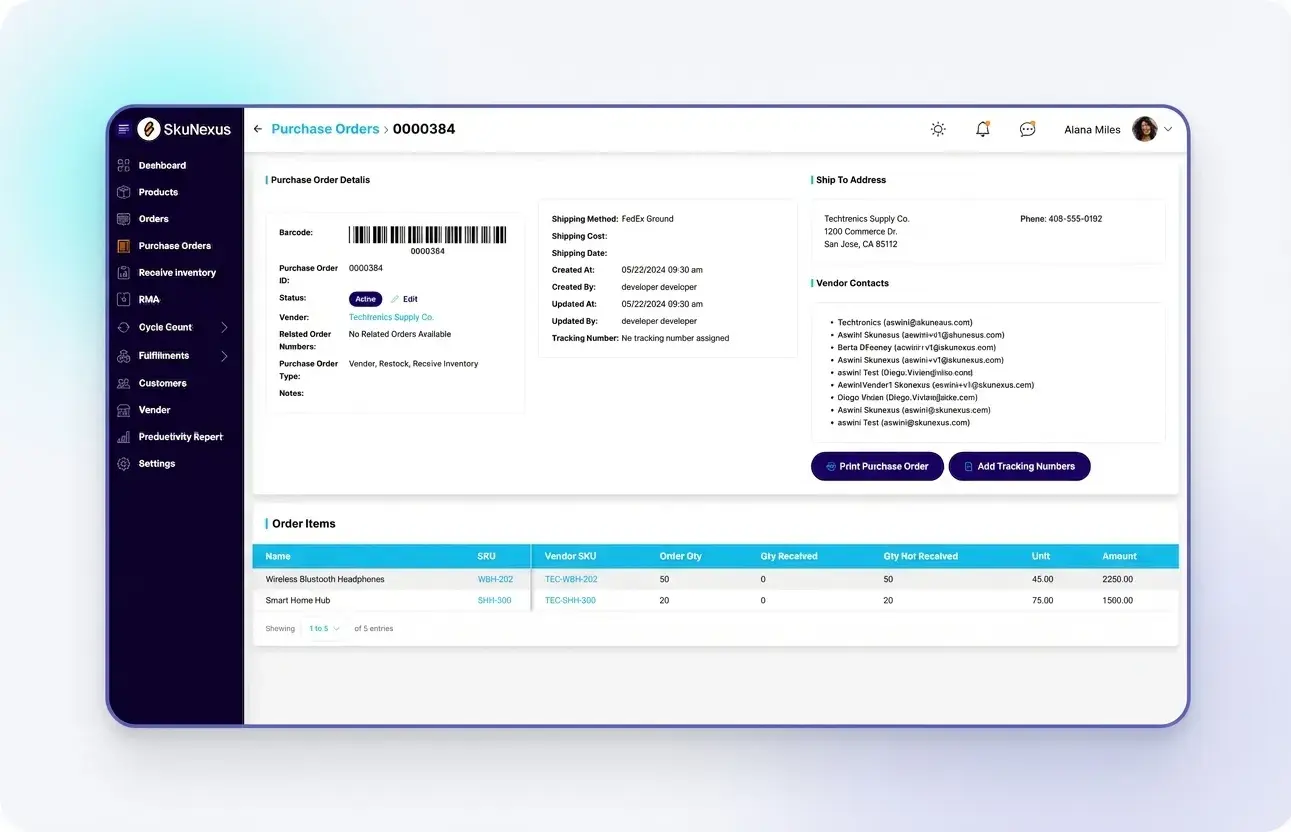Go back using the arrow before Purchase Orders

tap(256, 129)
